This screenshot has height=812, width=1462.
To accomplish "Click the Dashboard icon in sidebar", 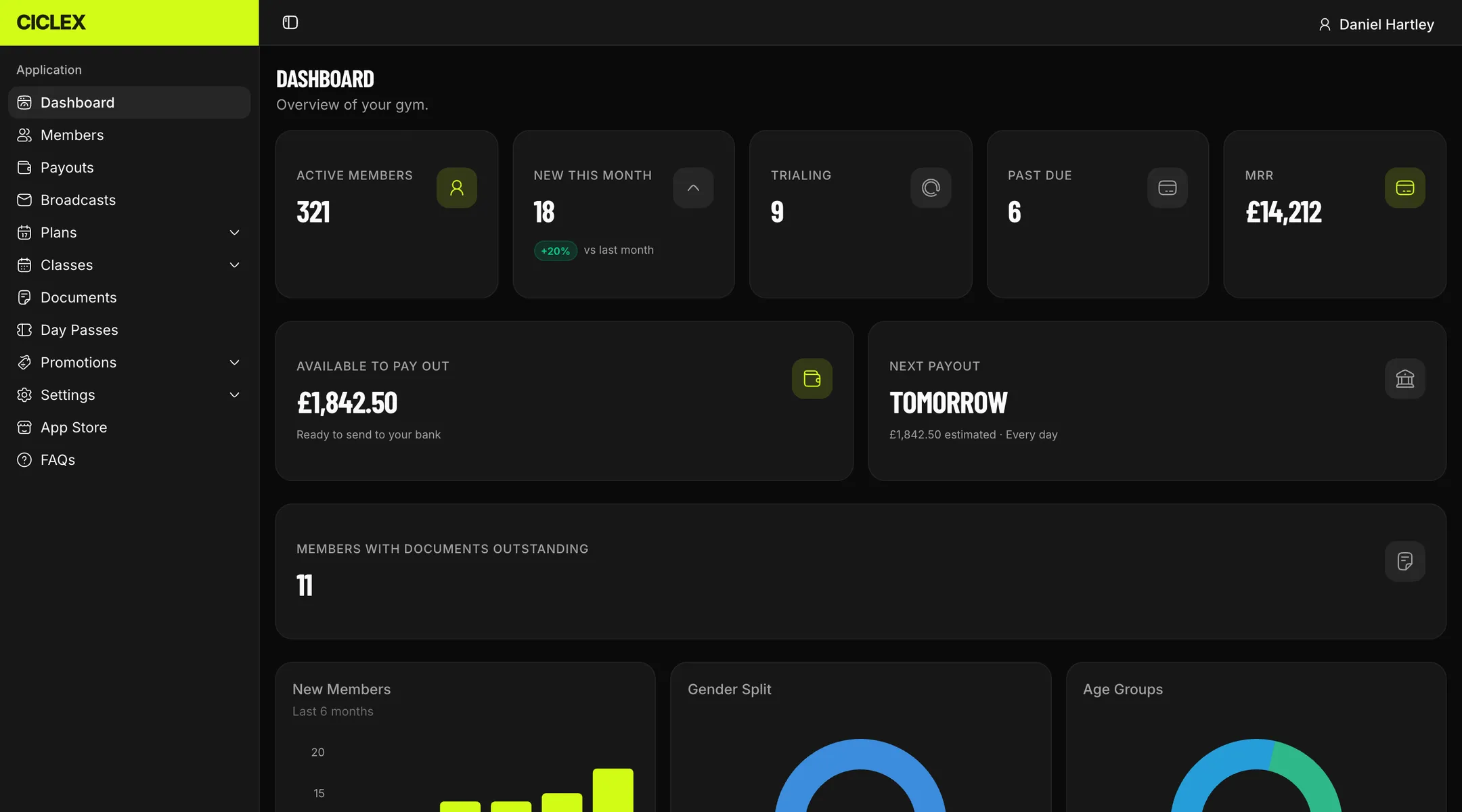I will [24, 102].
